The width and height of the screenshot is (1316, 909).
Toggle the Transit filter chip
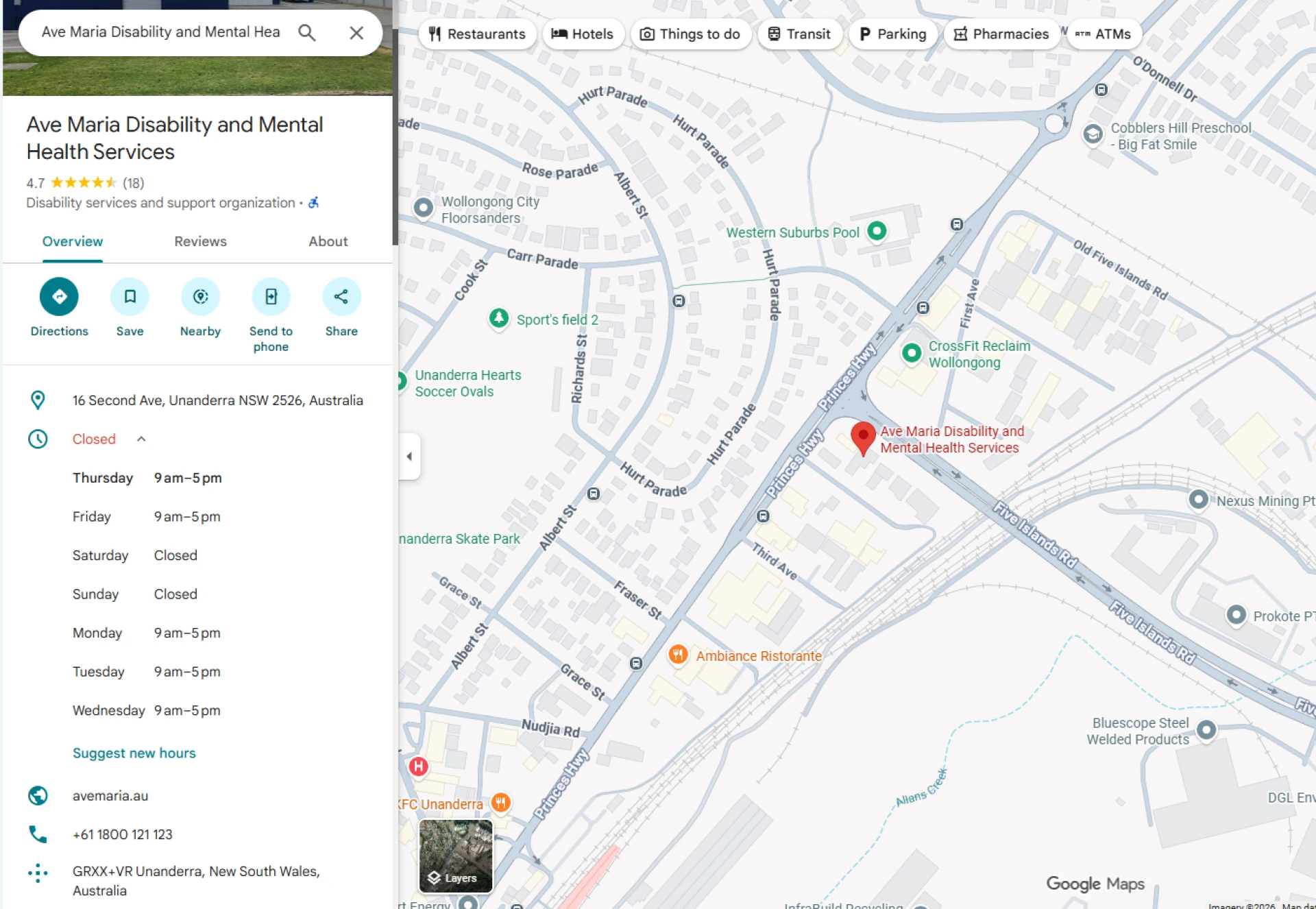[799, 34]
